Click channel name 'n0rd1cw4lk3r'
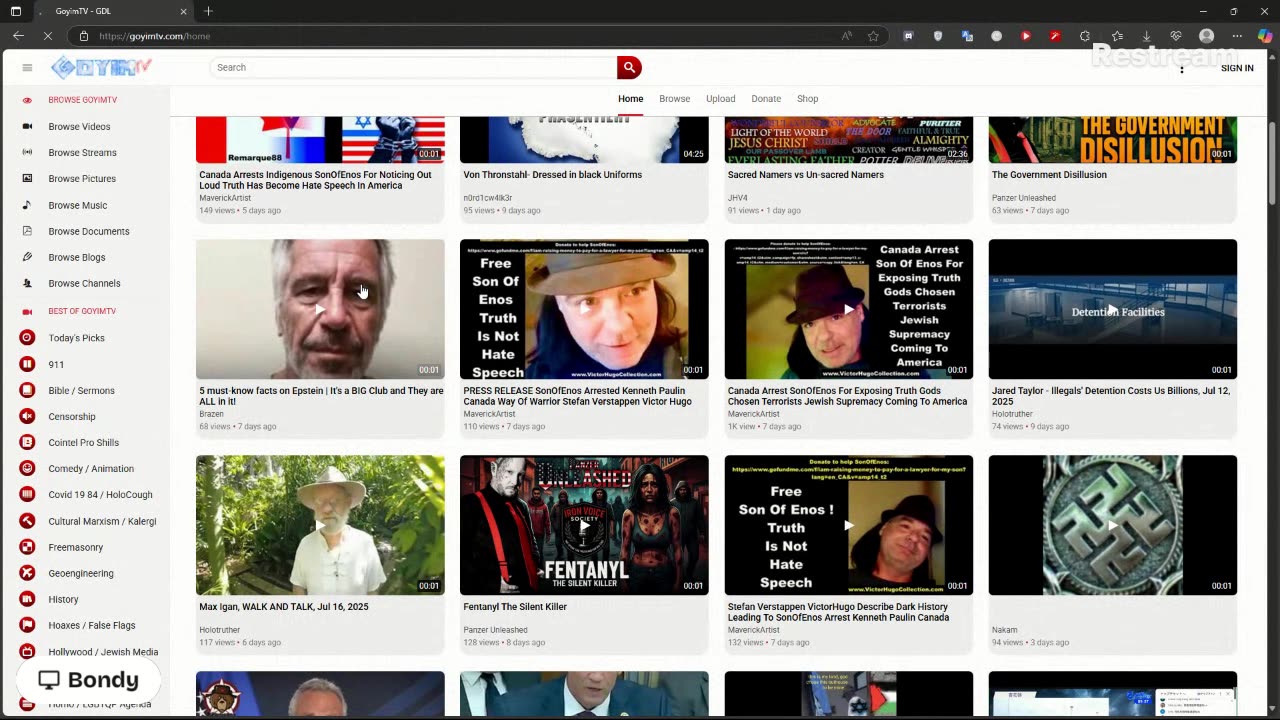The width and height of the screenshot is (1280, 720). pos(488,198)
